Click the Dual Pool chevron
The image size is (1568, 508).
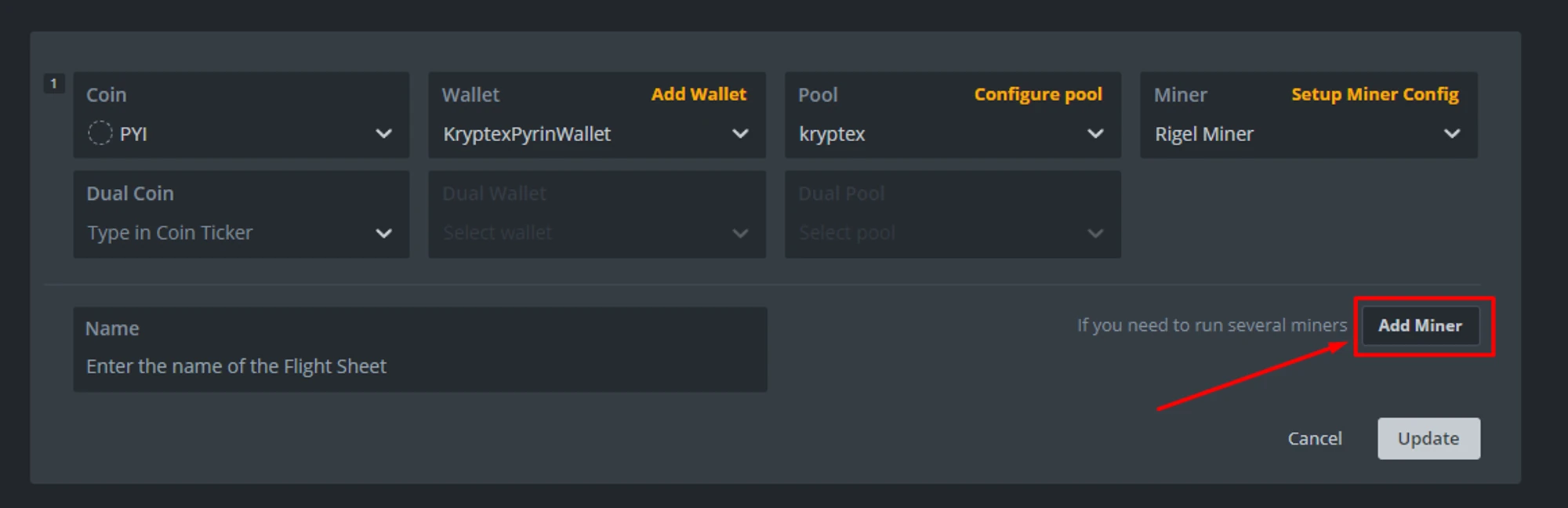pyautogui.click(x=1095, y=234)
